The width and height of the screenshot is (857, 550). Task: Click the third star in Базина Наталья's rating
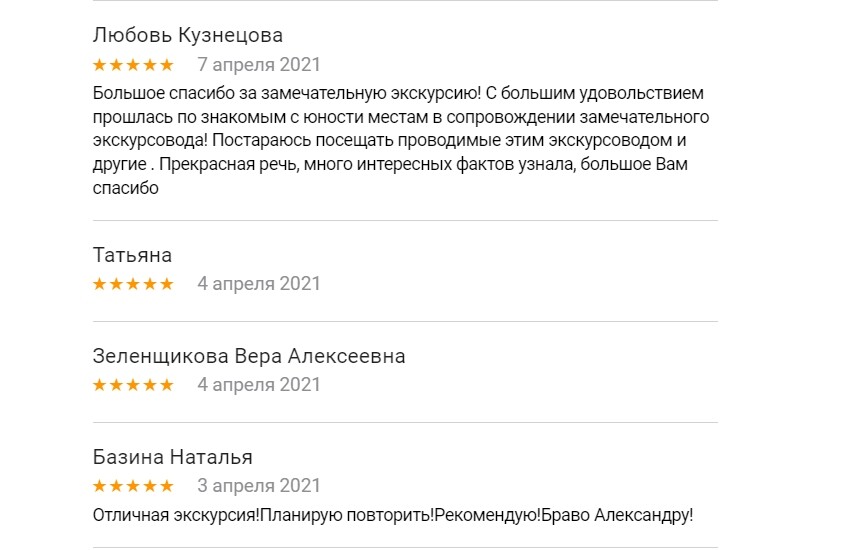pos(133,486)
